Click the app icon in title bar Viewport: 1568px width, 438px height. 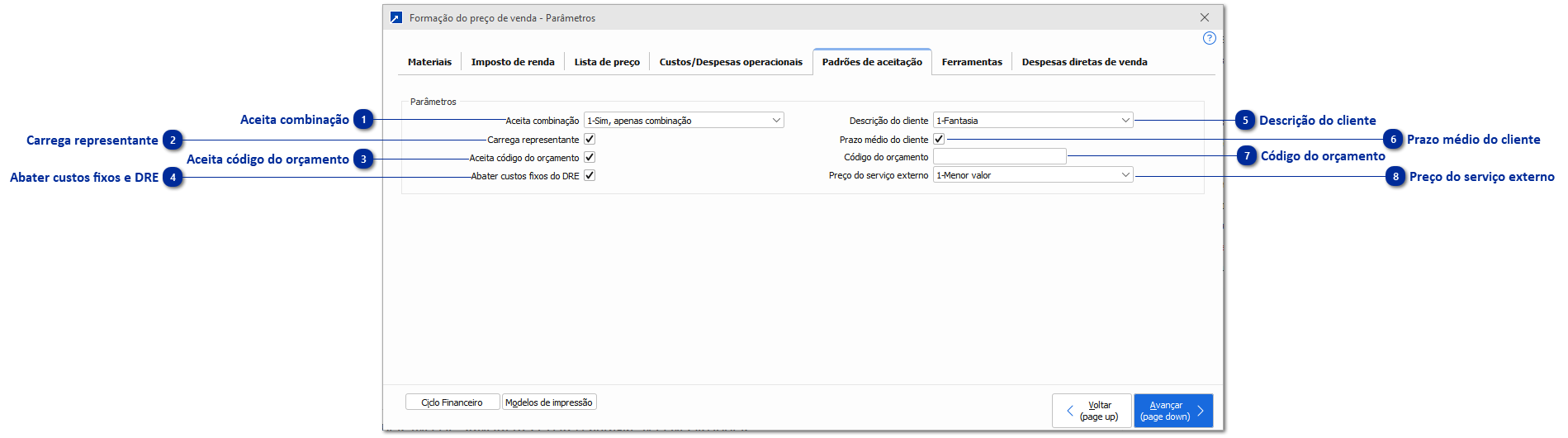pos(396,17)
